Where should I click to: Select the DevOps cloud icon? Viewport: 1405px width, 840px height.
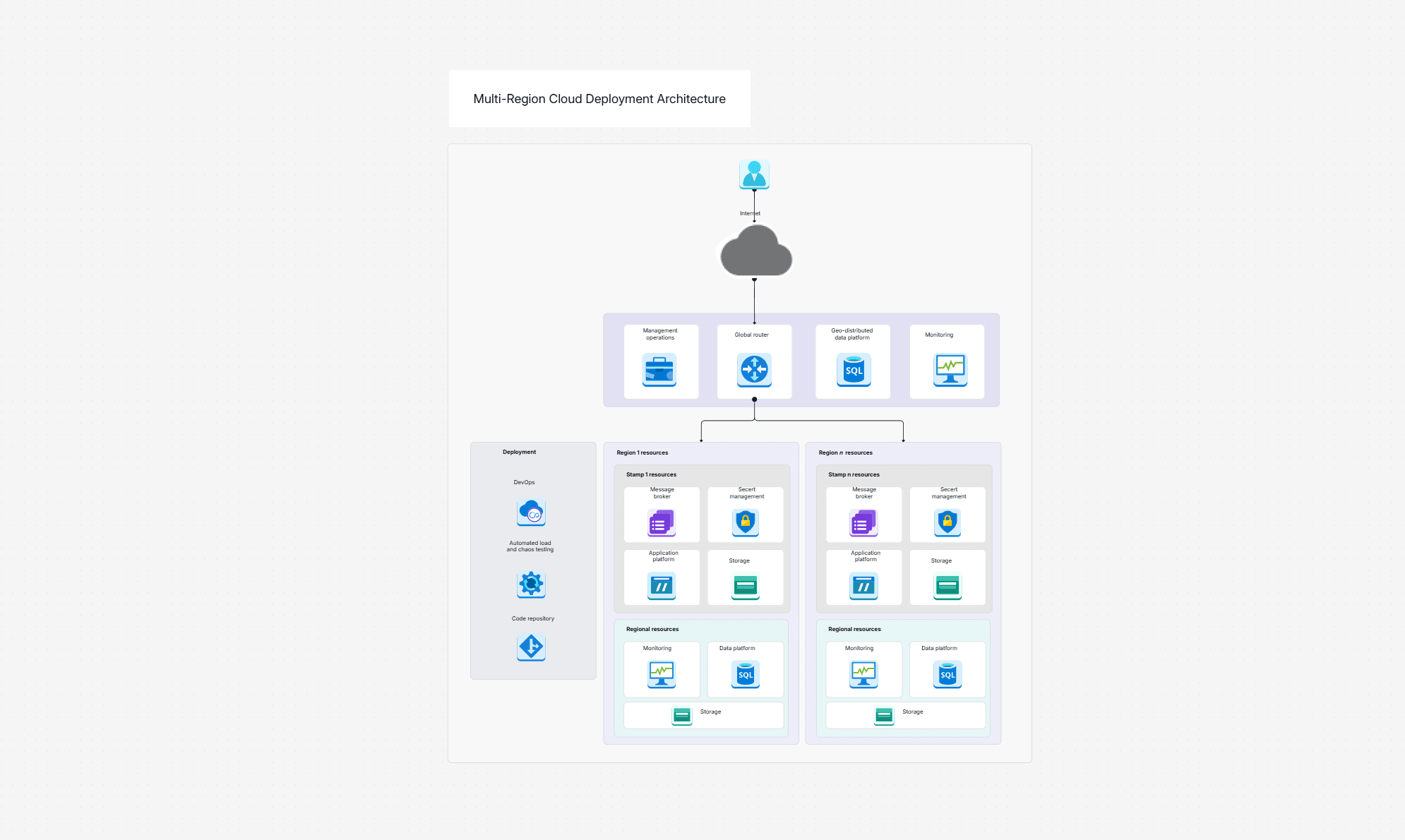coord(532,512)
